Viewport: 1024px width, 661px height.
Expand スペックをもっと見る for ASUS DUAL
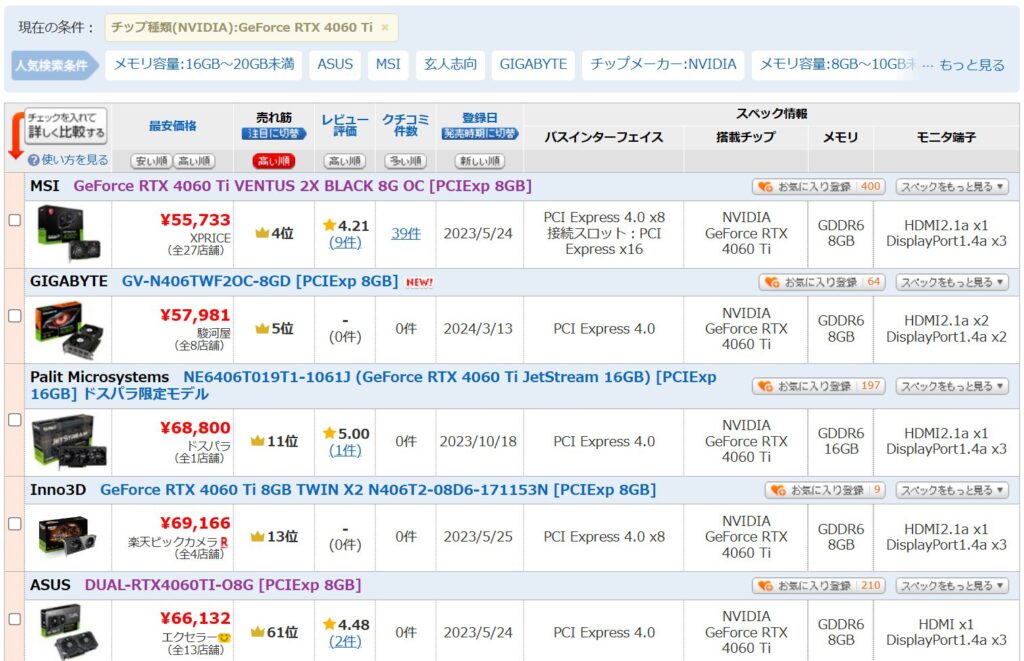pos(952,586)
